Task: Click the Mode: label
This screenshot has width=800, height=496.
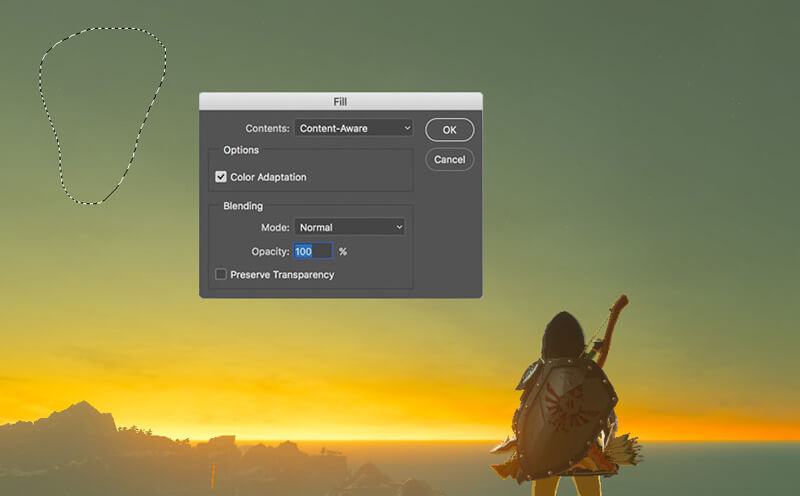Action: 275,228
